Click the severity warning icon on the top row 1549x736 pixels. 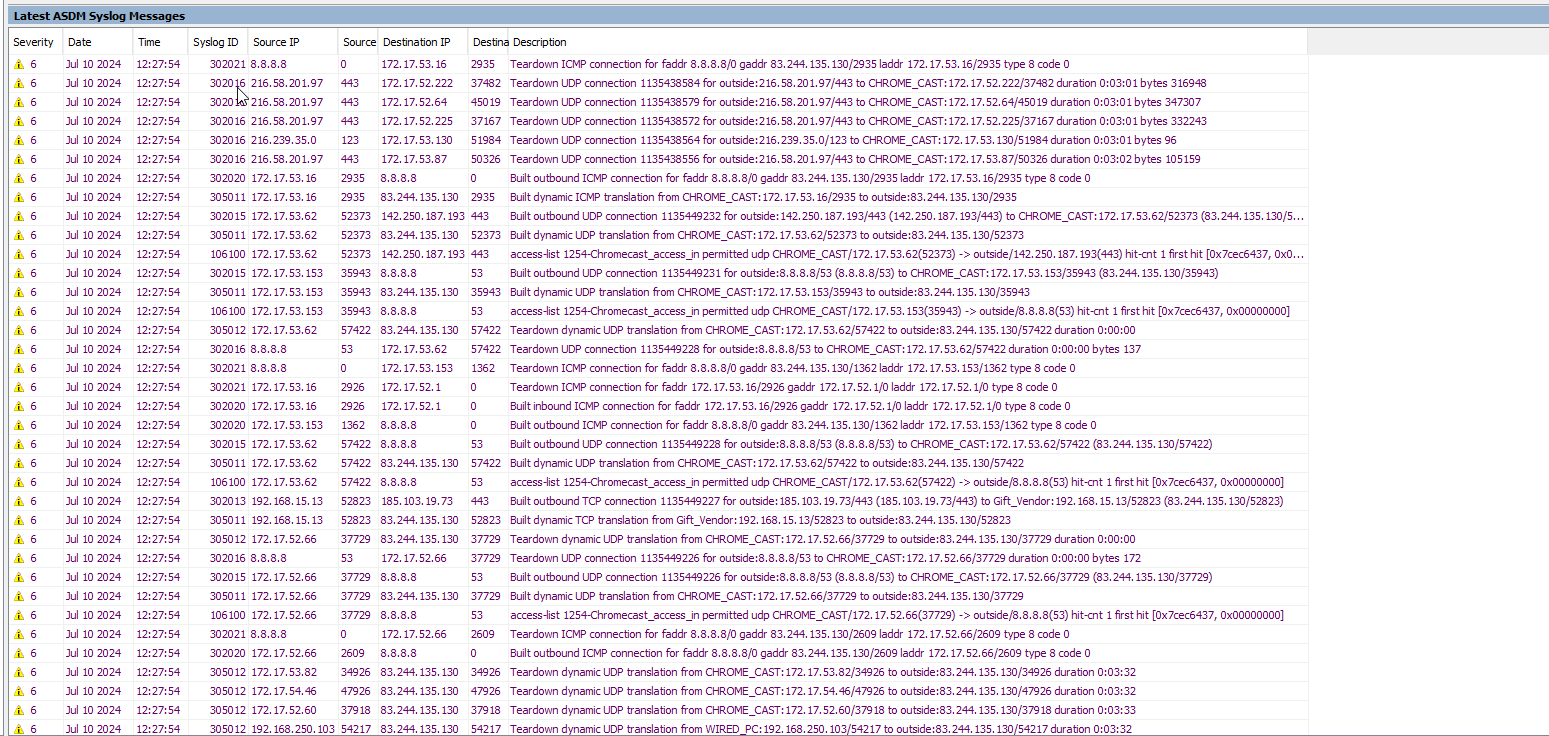click(x=18, y=63)
